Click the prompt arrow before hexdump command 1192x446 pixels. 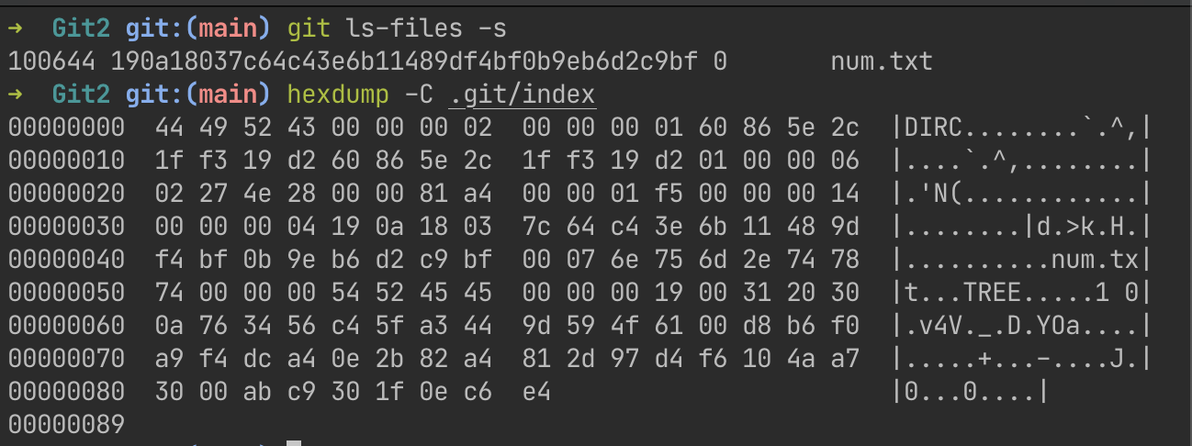point(17,95)
